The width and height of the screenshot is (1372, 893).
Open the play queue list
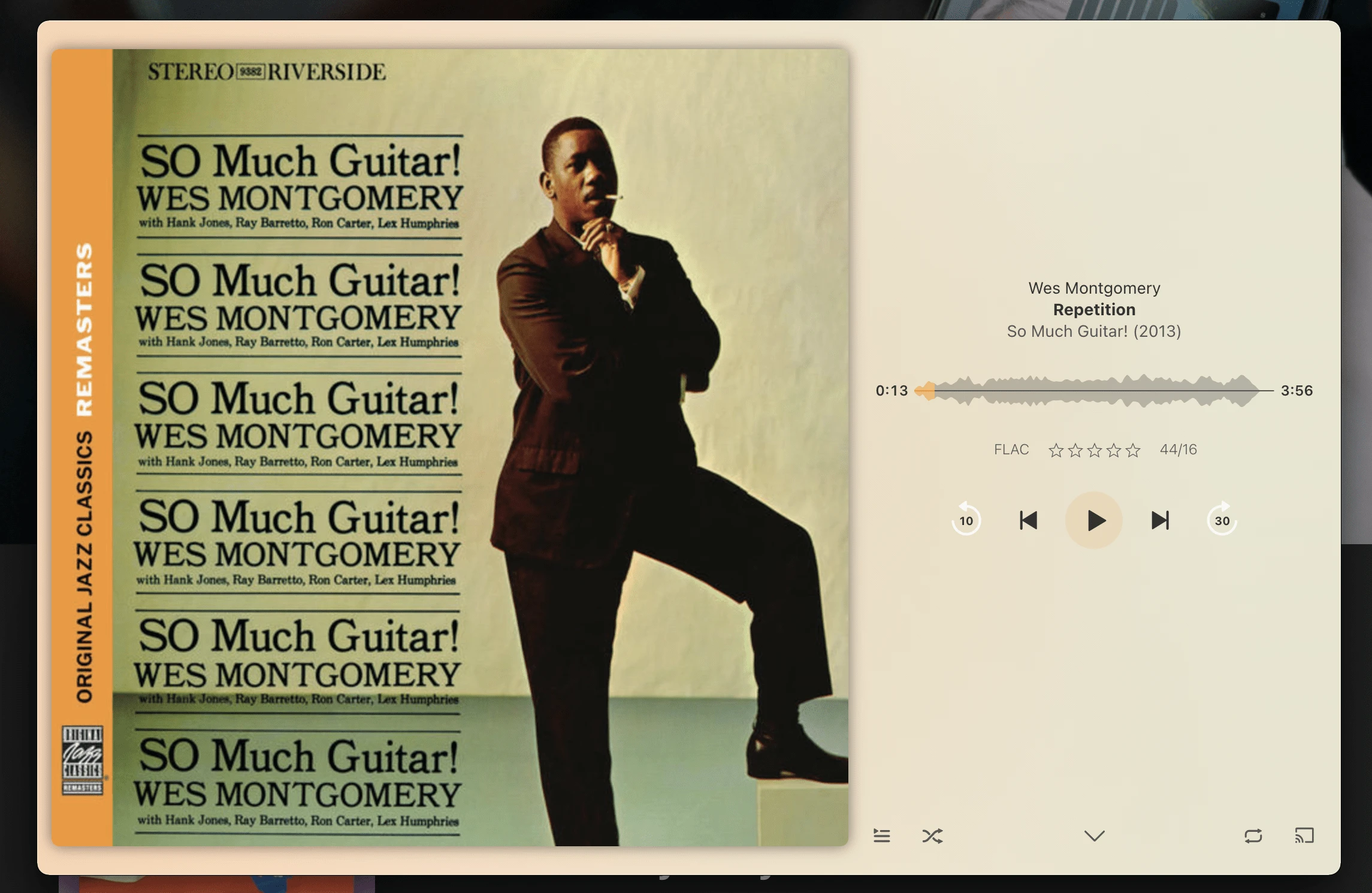(x=881, y=835)
